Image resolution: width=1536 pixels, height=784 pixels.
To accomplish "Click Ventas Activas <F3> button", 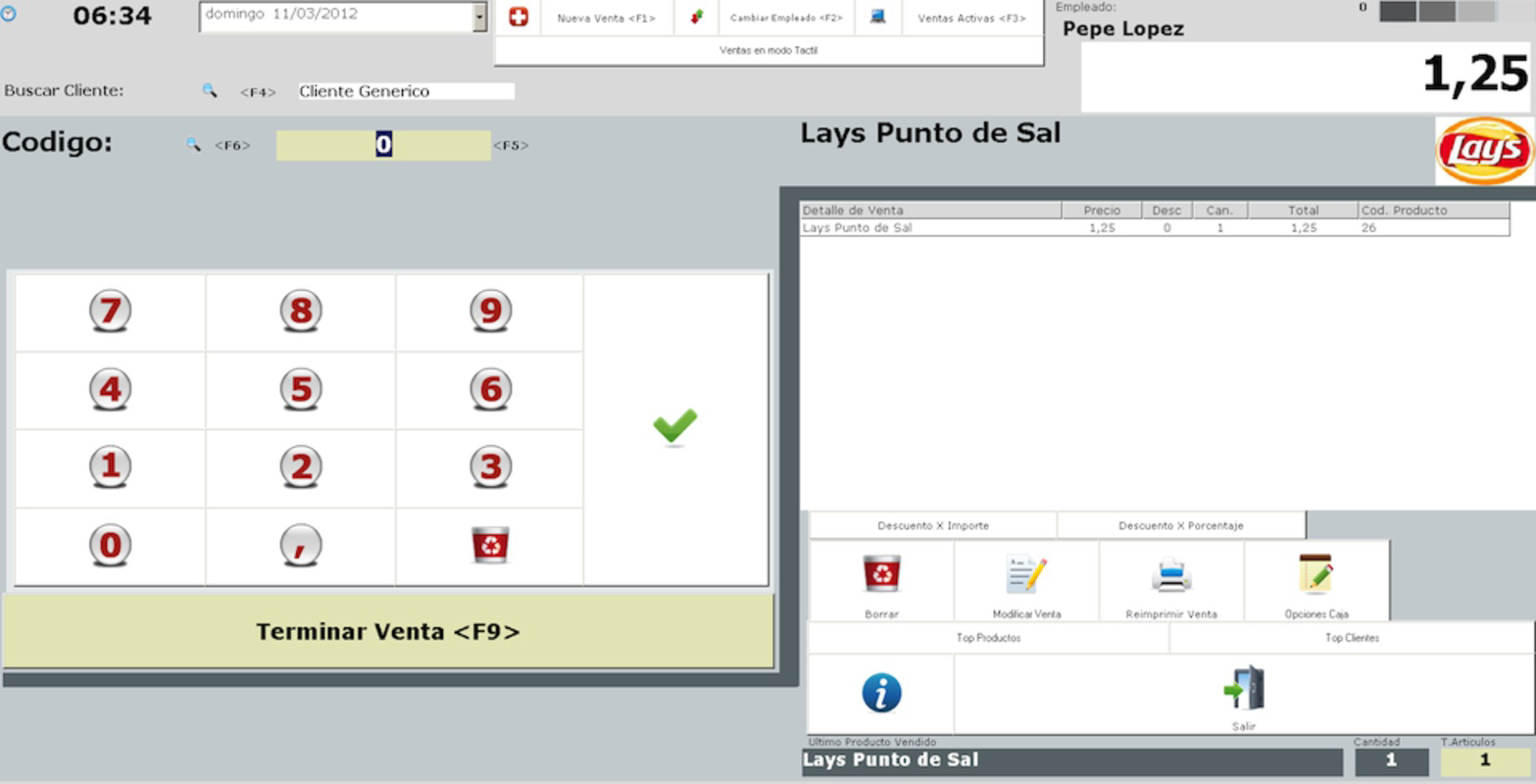I will [971, 19].
